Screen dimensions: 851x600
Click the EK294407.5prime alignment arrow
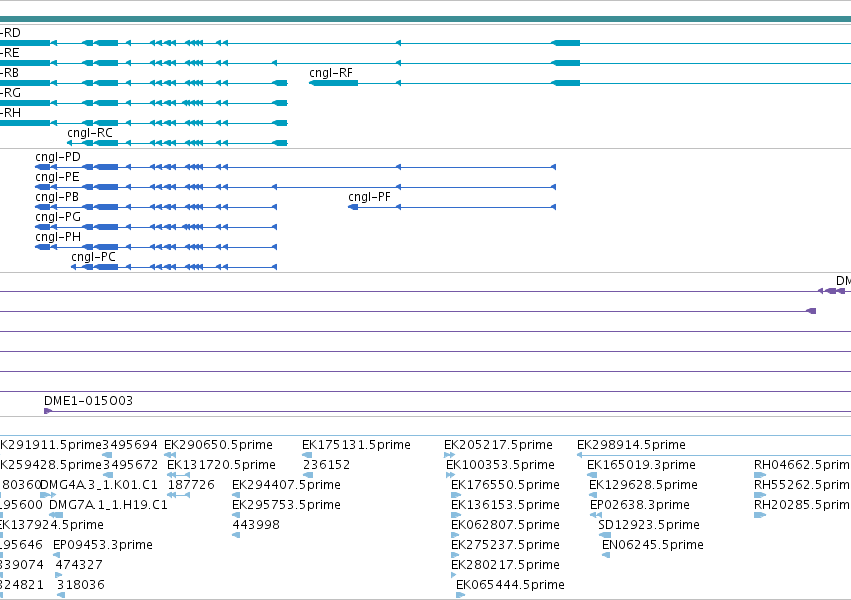pos(236,495)
